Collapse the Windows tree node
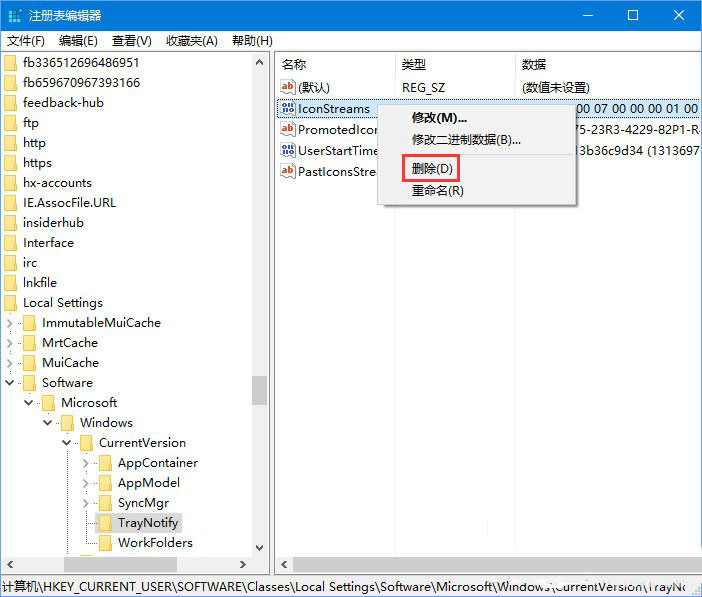 tap(47, 423)
